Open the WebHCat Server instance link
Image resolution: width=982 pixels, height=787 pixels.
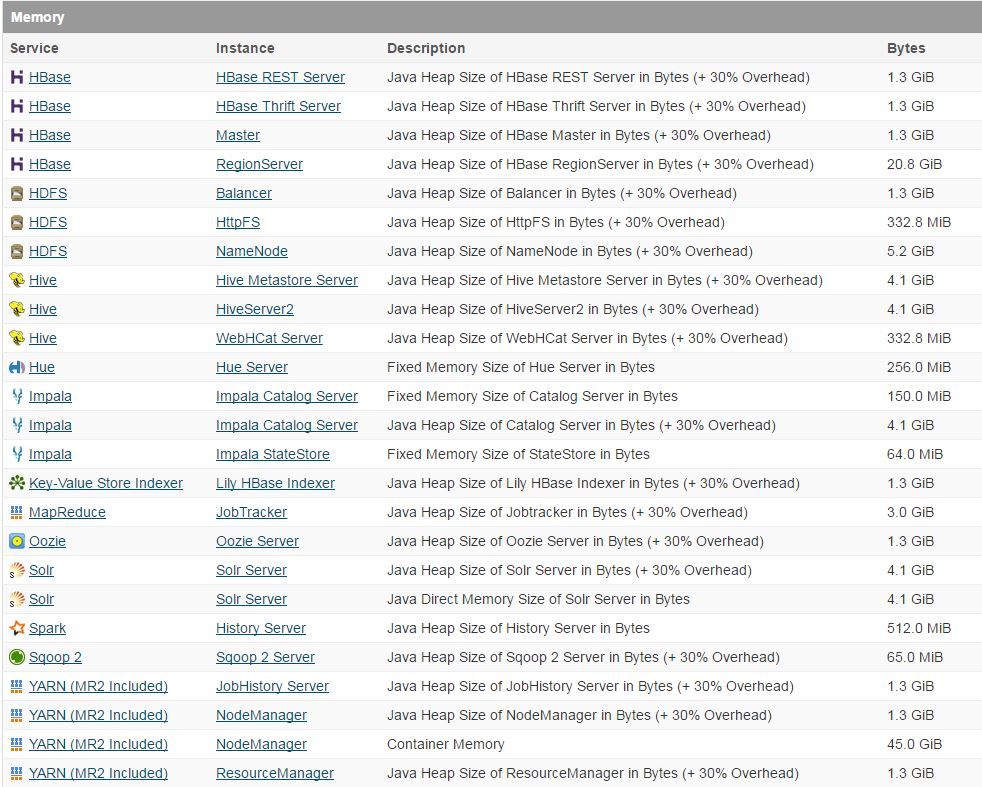269,338
